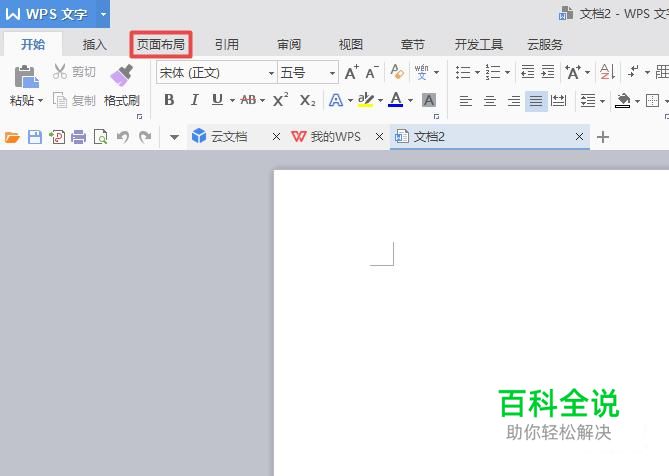Viewport: 669px width, 476px height.
Task: Toggle underline formatting
Action: (218, 100)
